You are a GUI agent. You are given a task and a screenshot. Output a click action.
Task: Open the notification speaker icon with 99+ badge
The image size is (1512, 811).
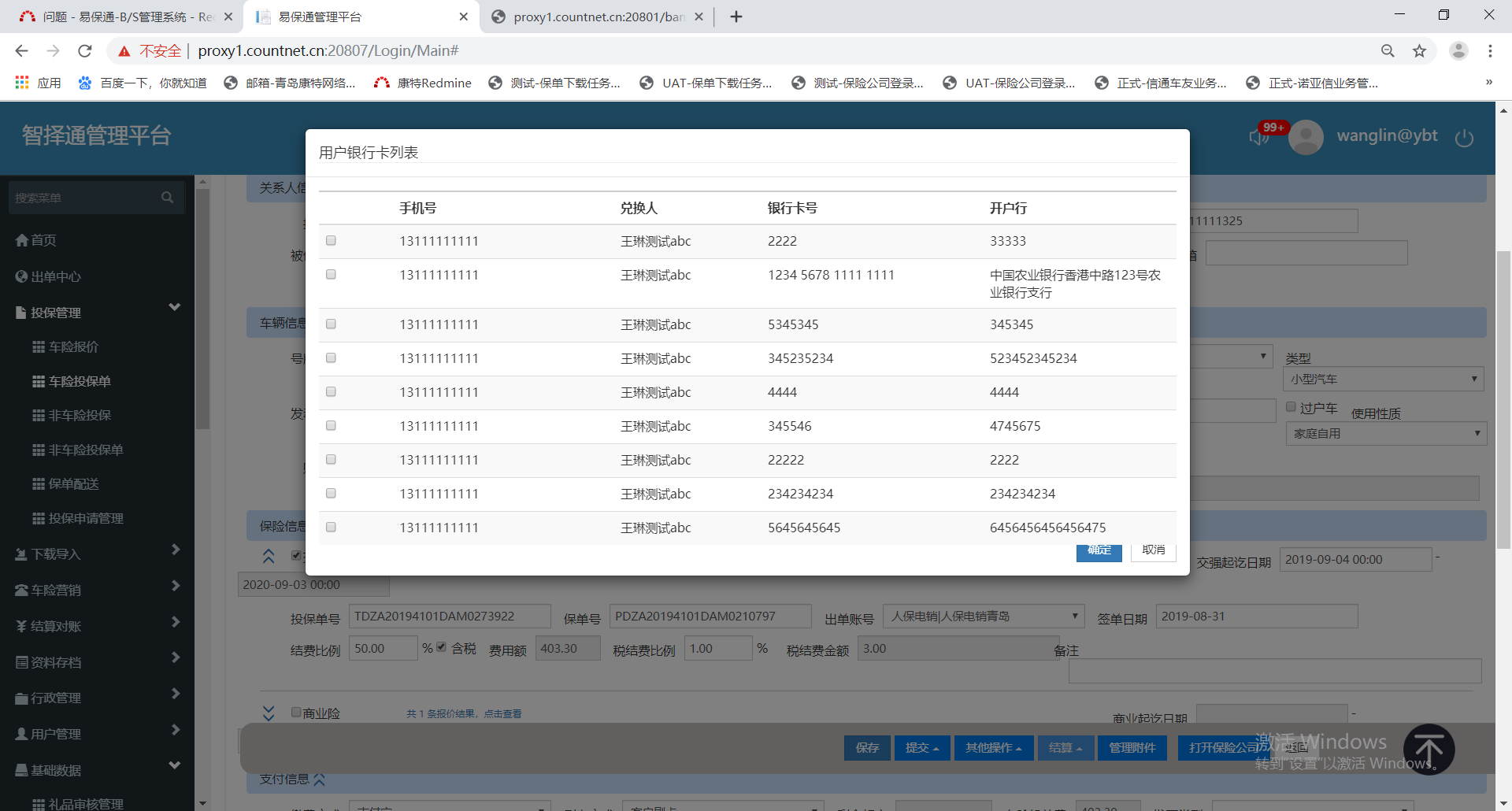point(1258,138)
